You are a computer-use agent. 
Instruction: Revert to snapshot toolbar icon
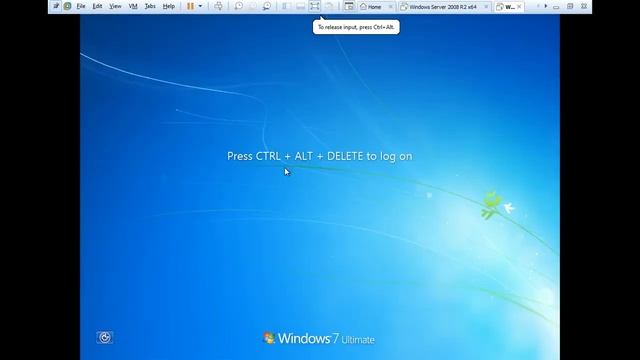(x=253, y=6)
